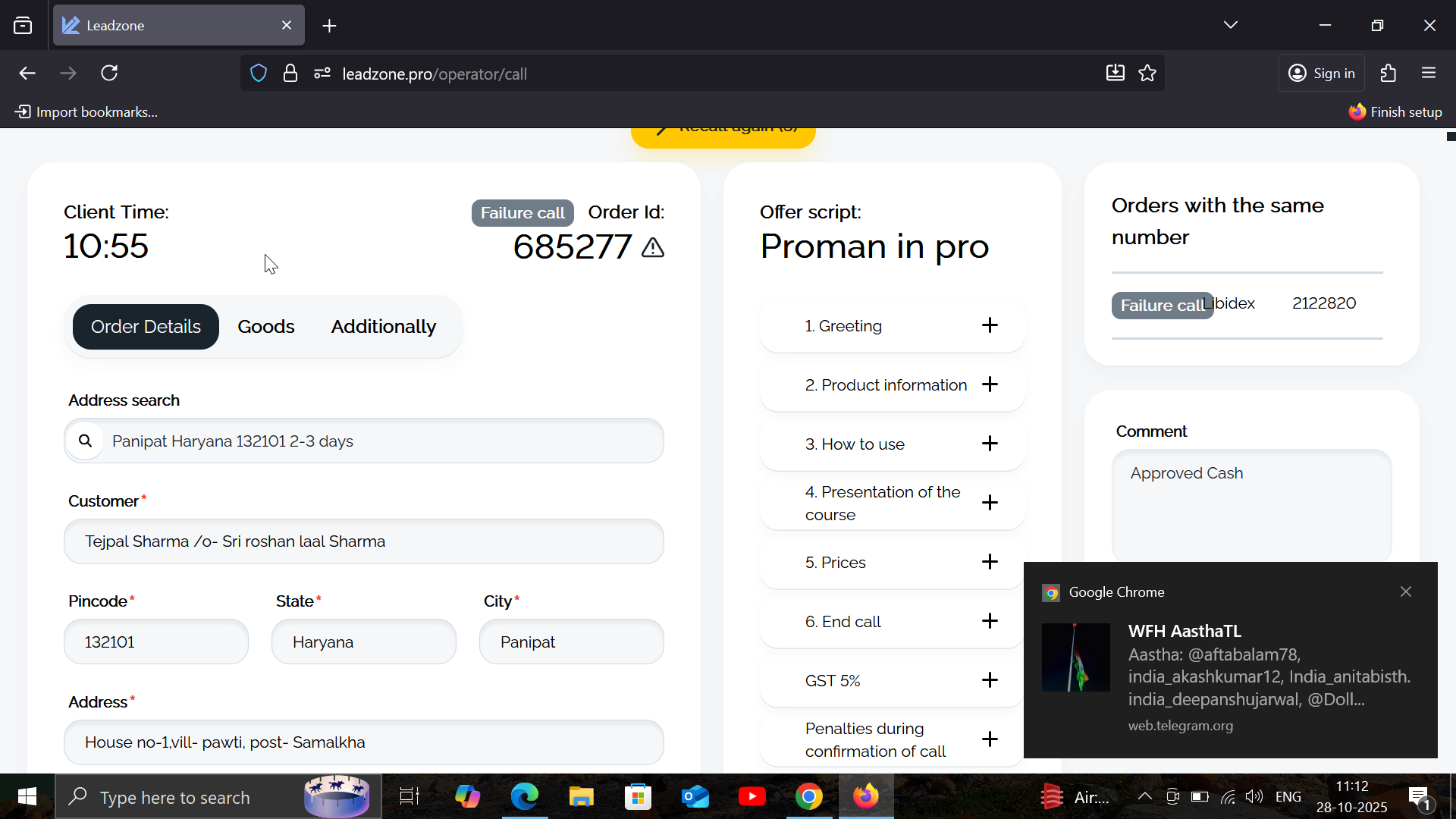Click the tracking protection shield icon
This screenshot has height=819, width=1456.
tap(259, 74)
